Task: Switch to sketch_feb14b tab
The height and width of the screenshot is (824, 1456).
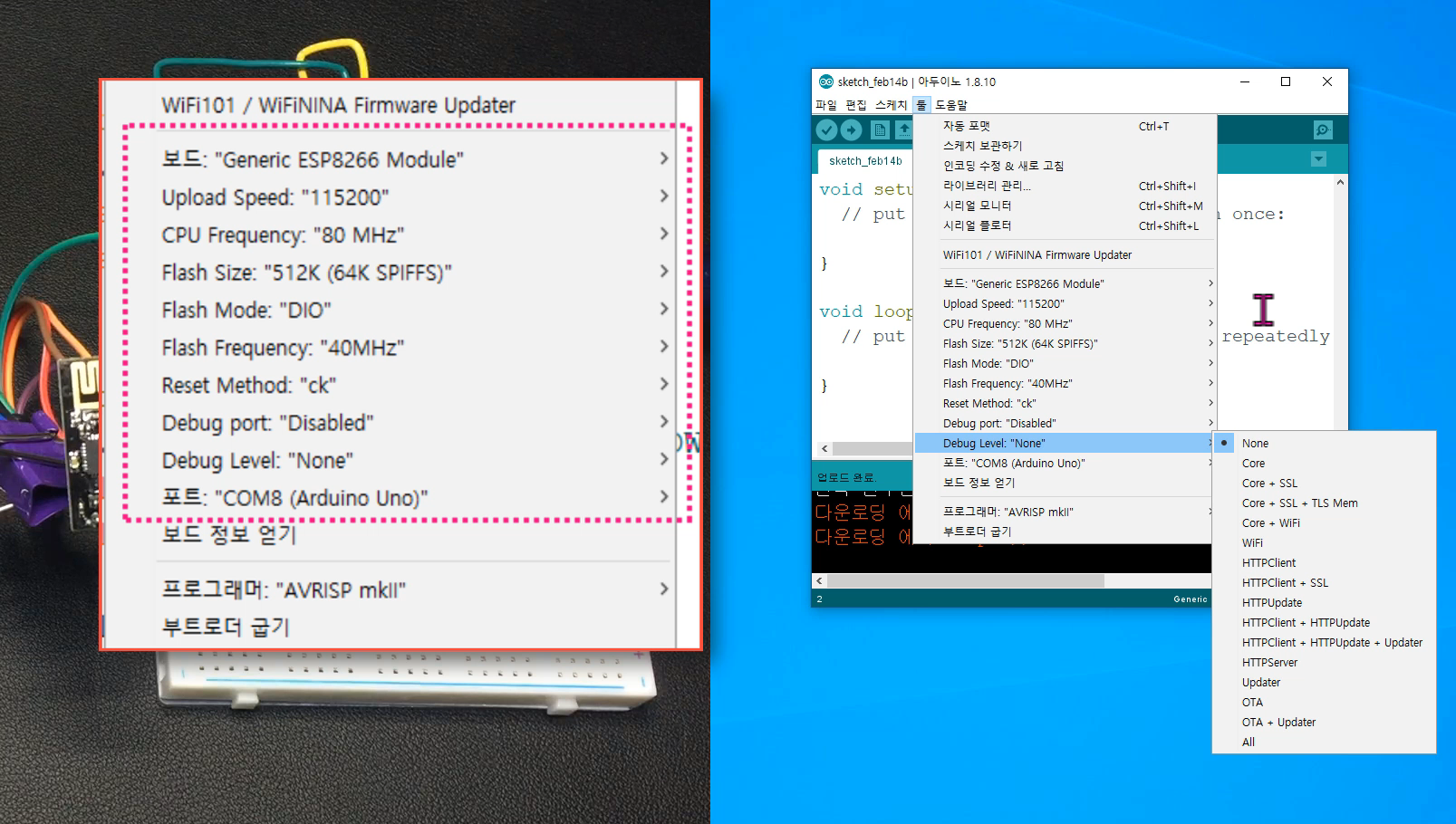Action: (x=865, y=161)
